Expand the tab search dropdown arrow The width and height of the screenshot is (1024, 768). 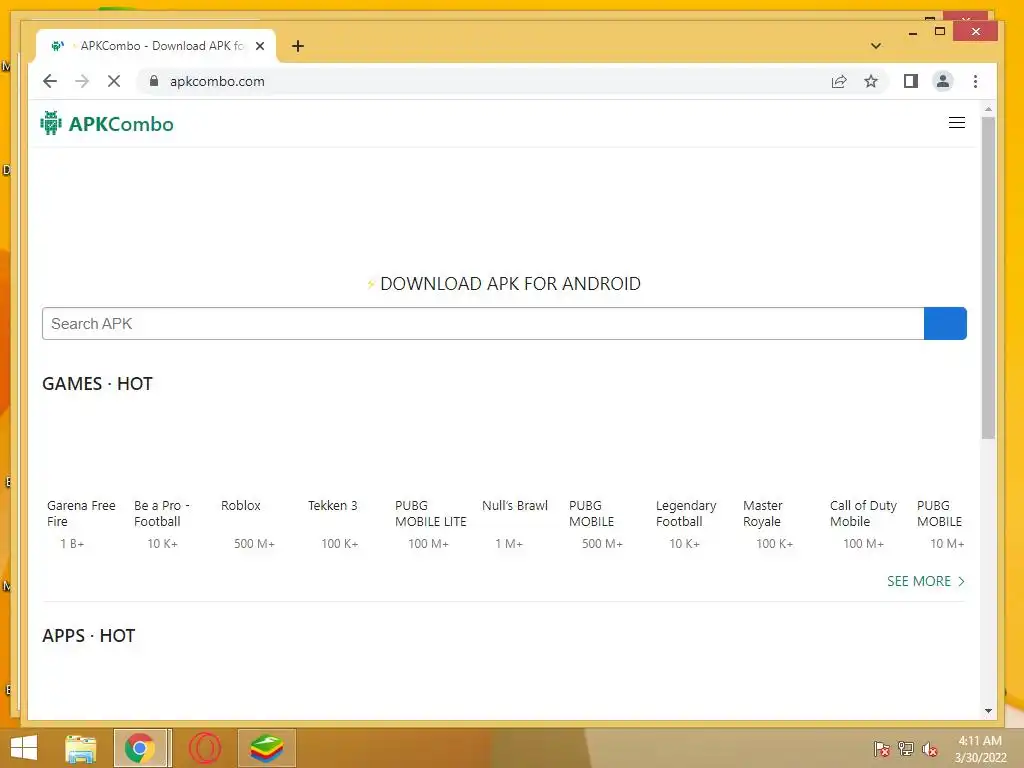pos(876,46)
